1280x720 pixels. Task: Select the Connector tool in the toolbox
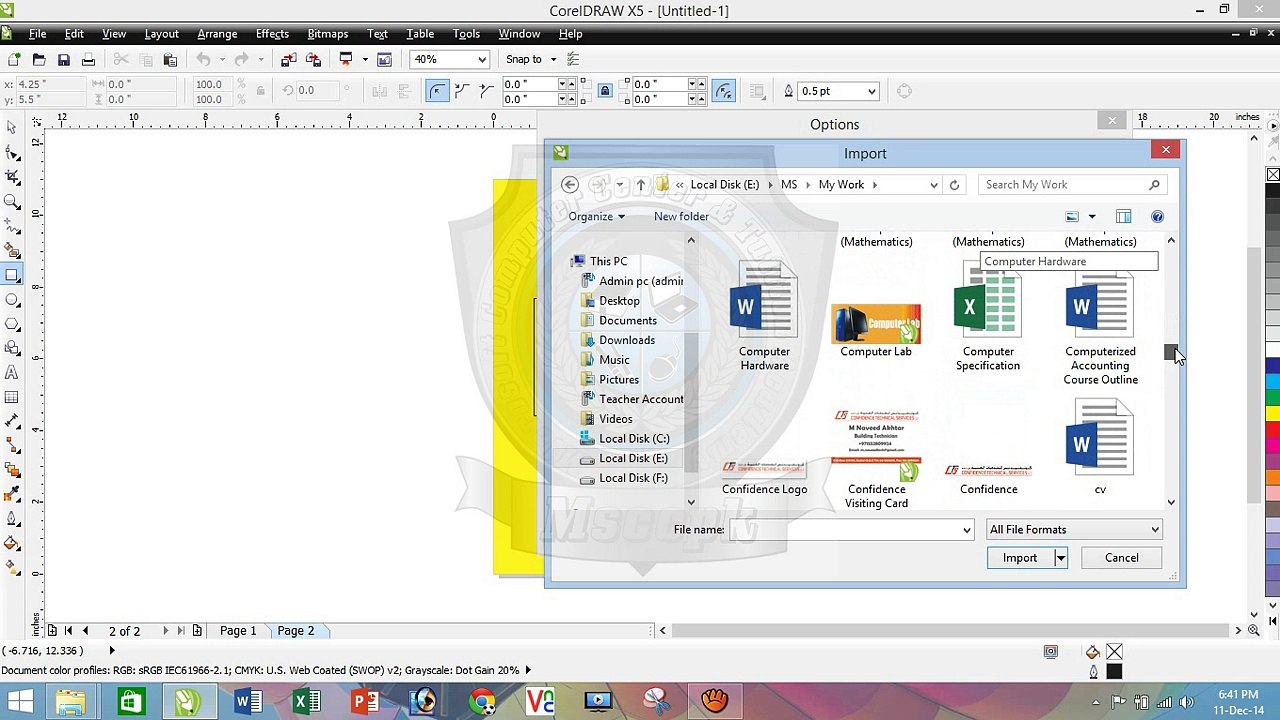pos(12,447)
